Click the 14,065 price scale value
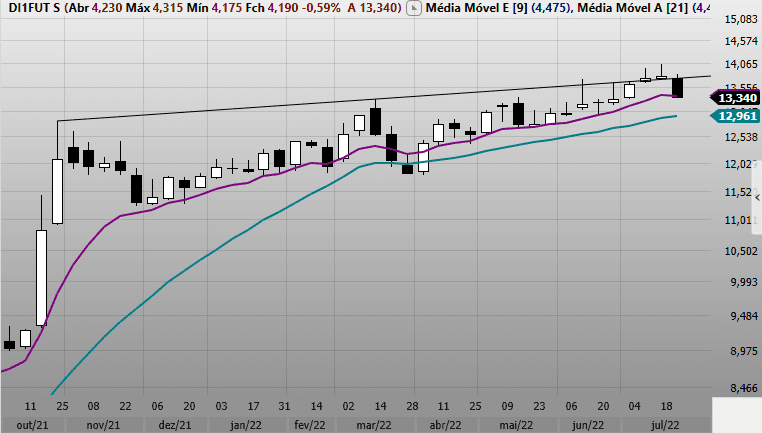 741,64
